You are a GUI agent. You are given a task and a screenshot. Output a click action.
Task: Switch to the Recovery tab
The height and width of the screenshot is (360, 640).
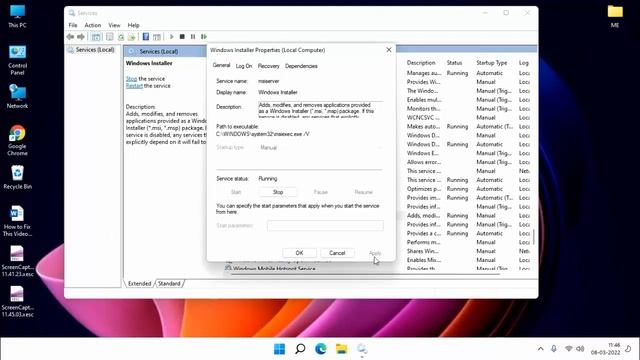(x=269, y=66)
